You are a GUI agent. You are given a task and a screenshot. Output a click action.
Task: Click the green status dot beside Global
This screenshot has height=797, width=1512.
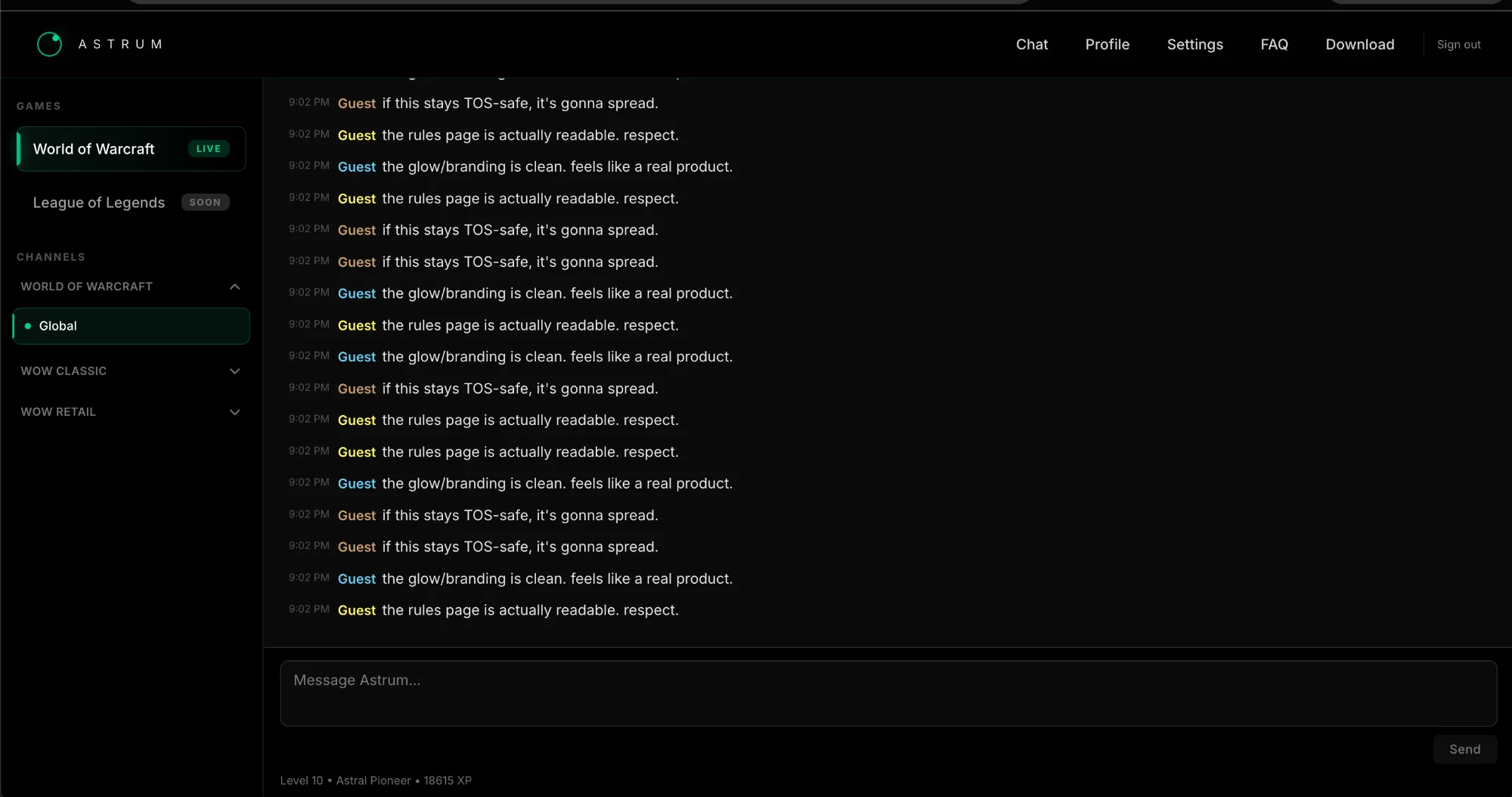(28, 326)
